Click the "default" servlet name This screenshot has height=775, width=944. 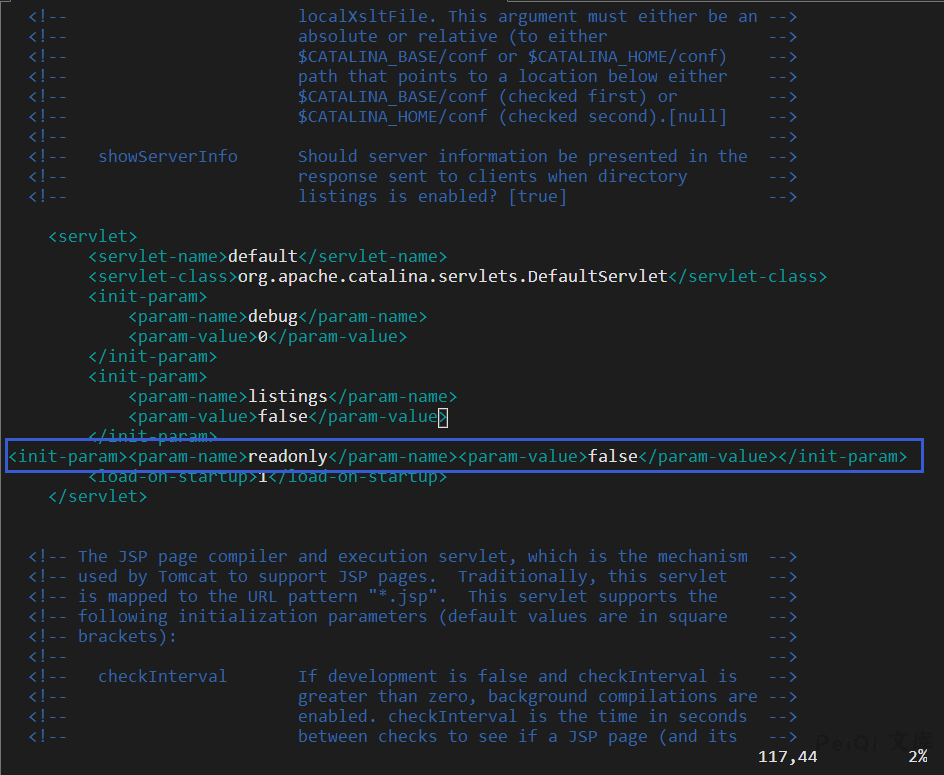[x=262, y=257]
